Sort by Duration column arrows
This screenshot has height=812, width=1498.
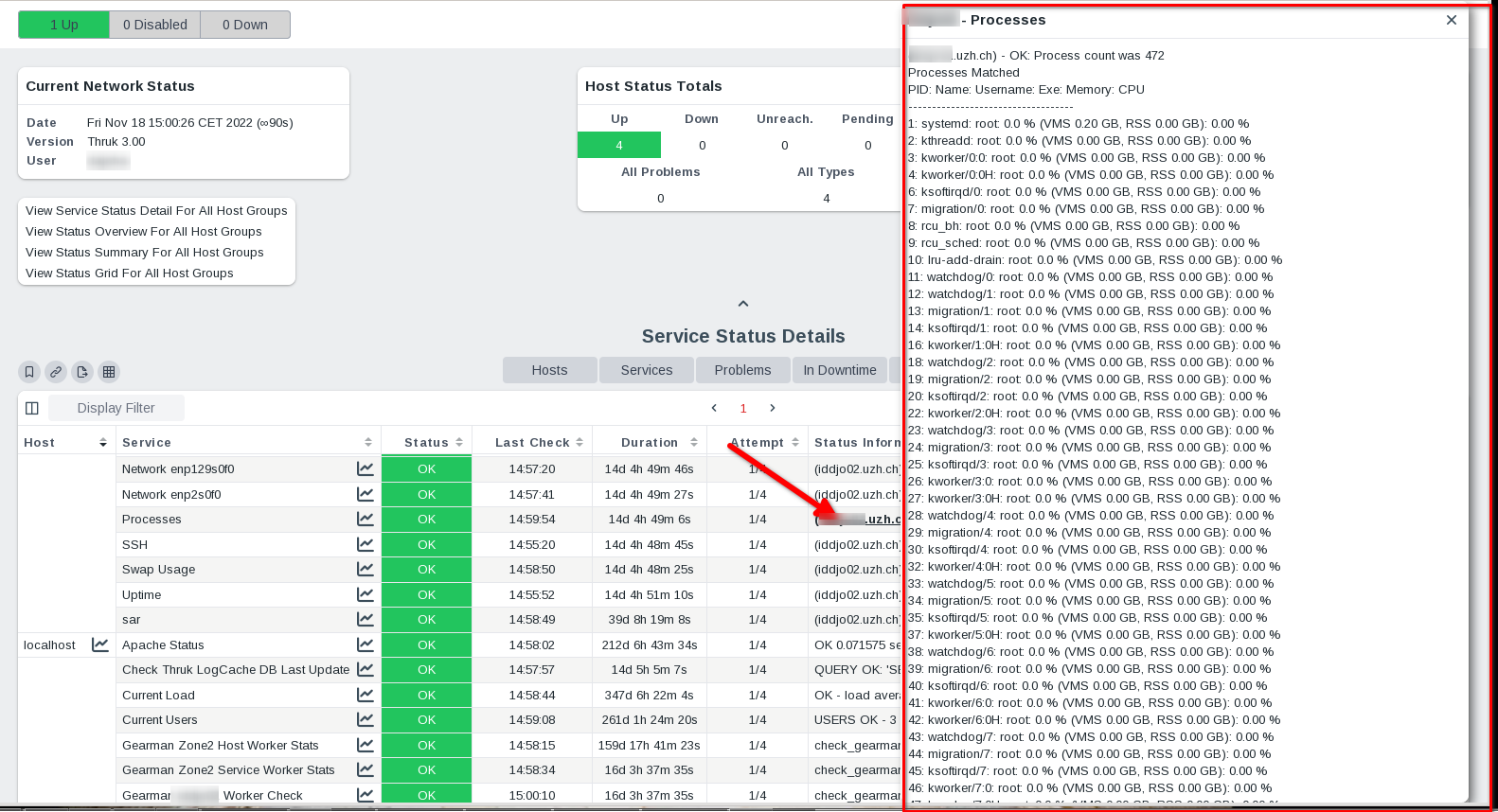click(x=694, y=442)
